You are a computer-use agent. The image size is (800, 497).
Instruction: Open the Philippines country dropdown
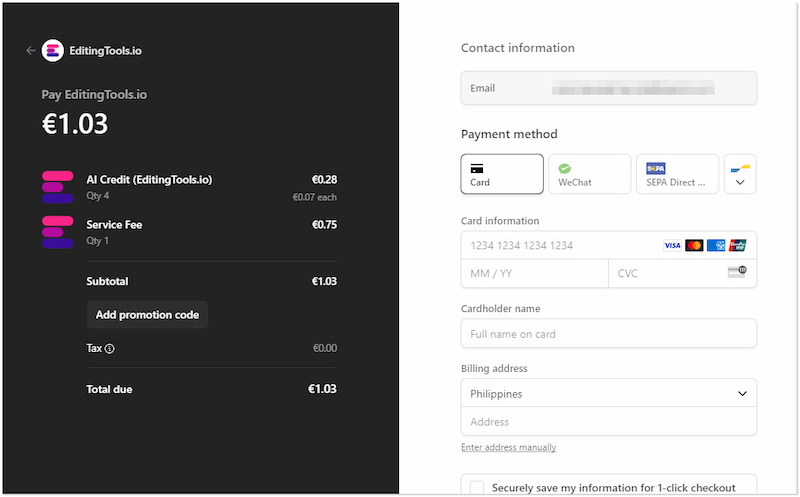pyautogui.click(x=608, y=394)
